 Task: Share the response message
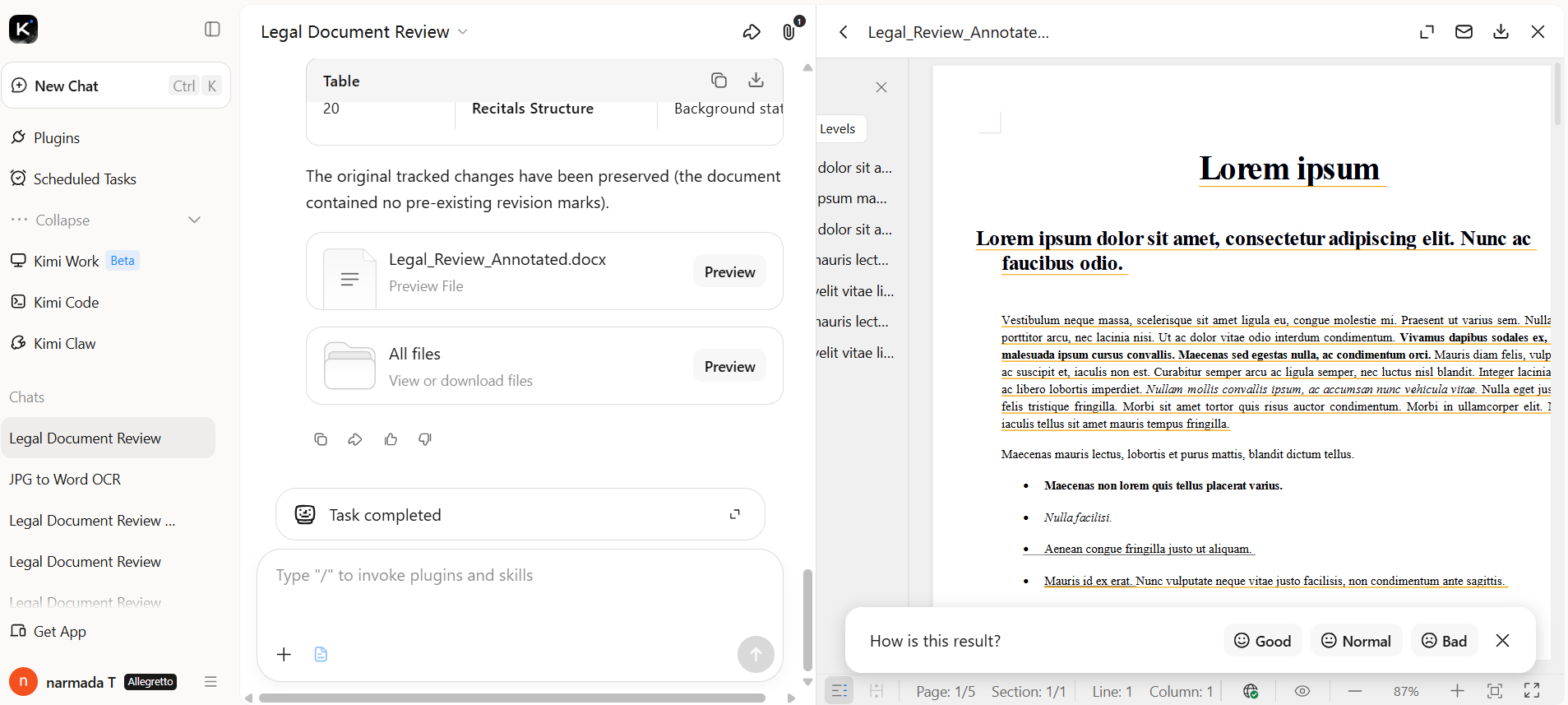tap(355, 439)
